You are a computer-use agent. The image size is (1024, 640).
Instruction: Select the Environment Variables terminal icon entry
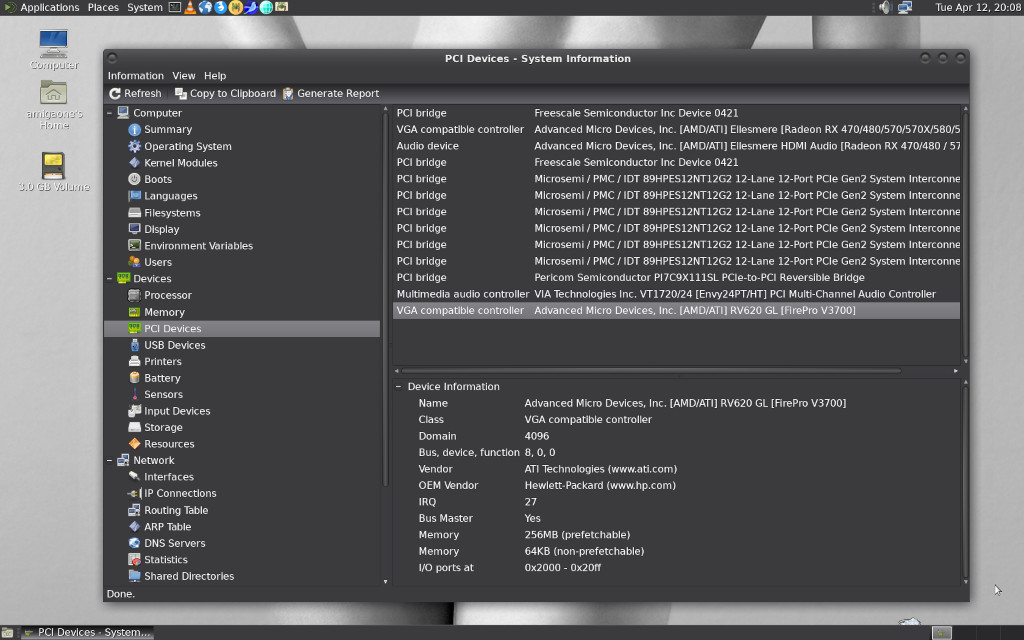tap(134, 245)
